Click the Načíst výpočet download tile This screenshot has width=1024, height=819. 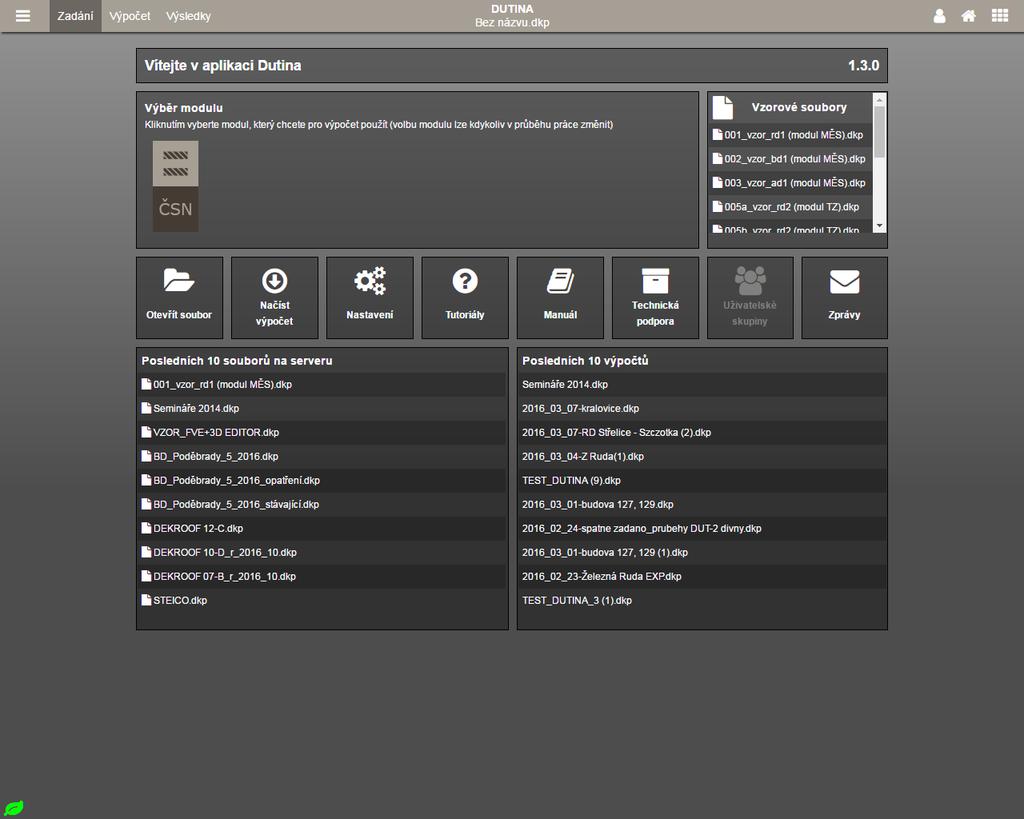[275, 298]
